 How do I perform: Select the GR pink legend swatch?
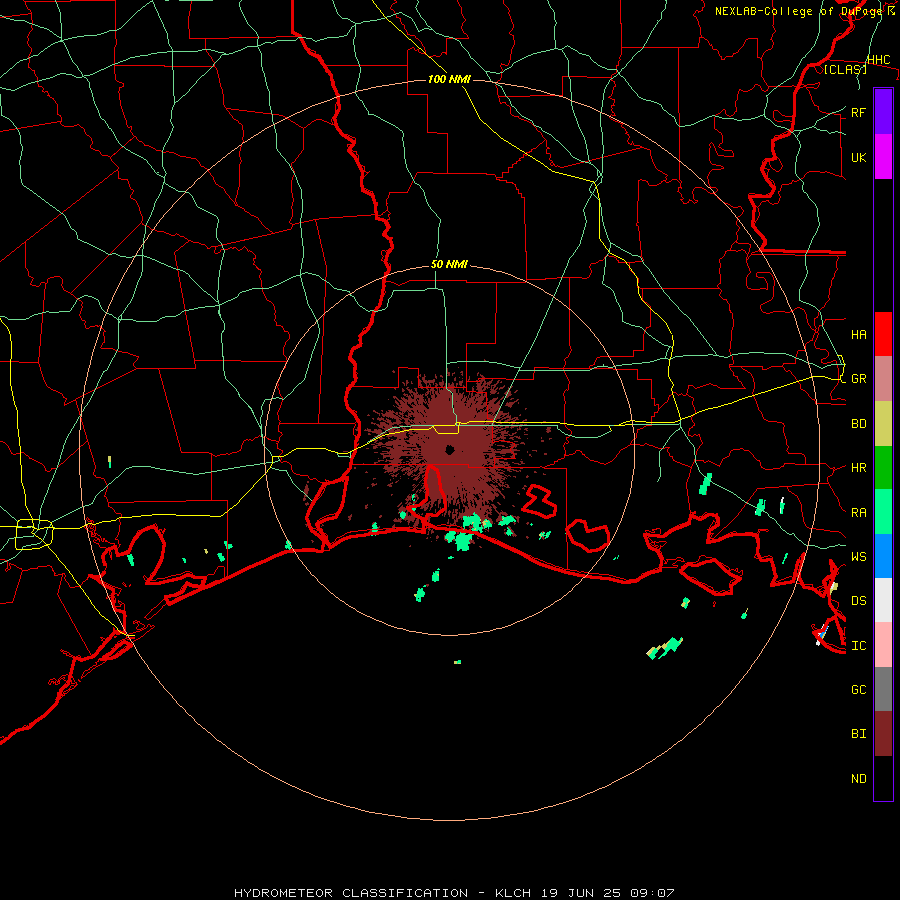(883, 379)
